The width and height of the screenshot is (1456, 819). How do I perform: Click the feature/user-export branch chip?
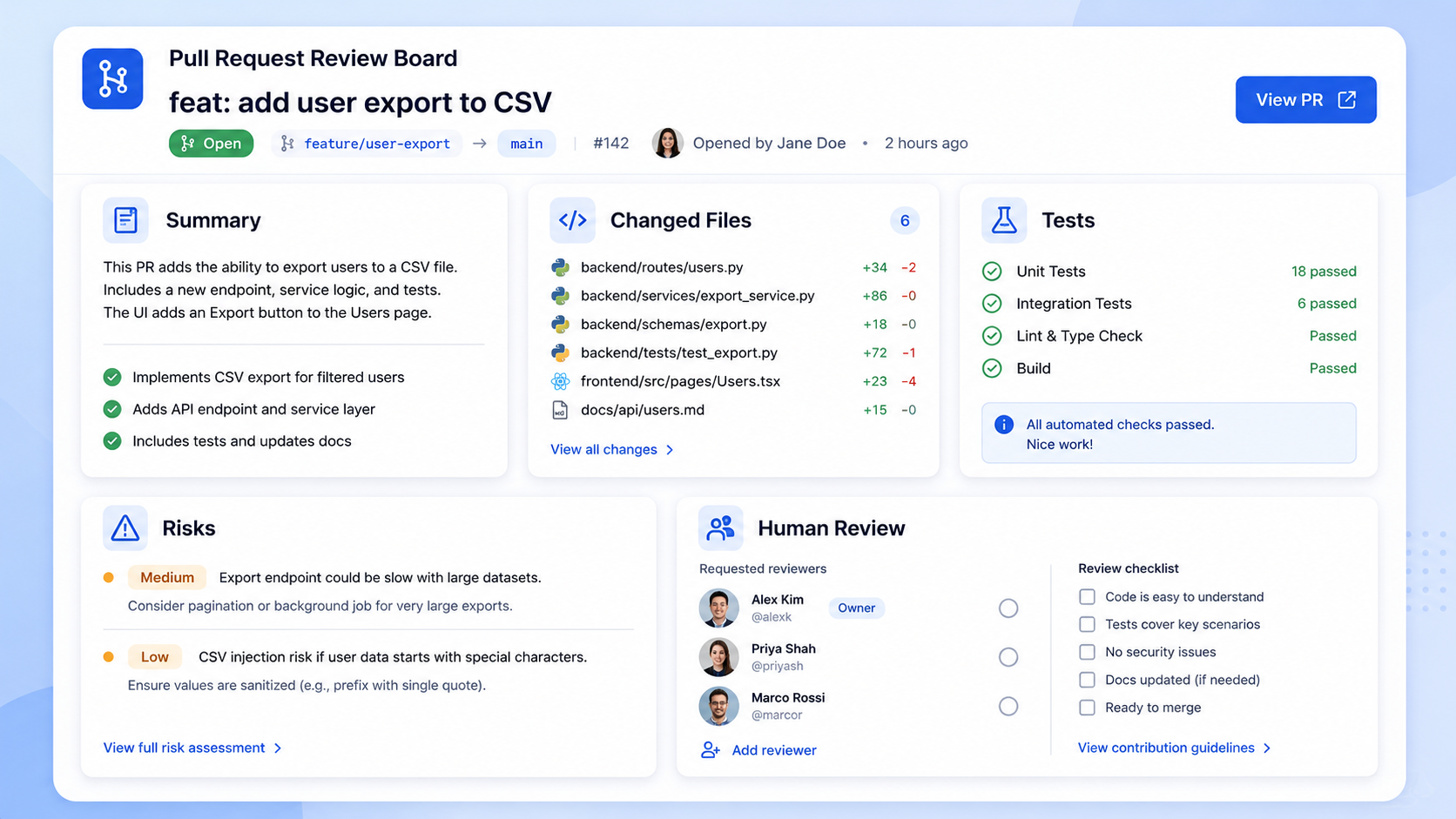(x=367, y=144)
